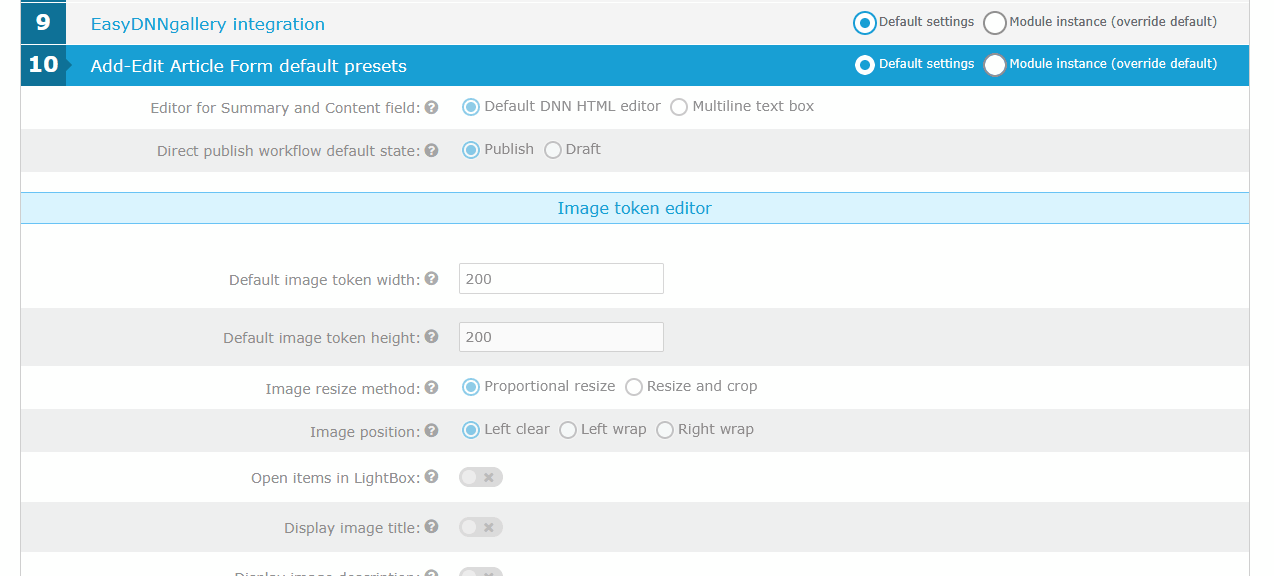1274x576 pixels.
Task: Click the Default image token width field
Action: point(561,279)
